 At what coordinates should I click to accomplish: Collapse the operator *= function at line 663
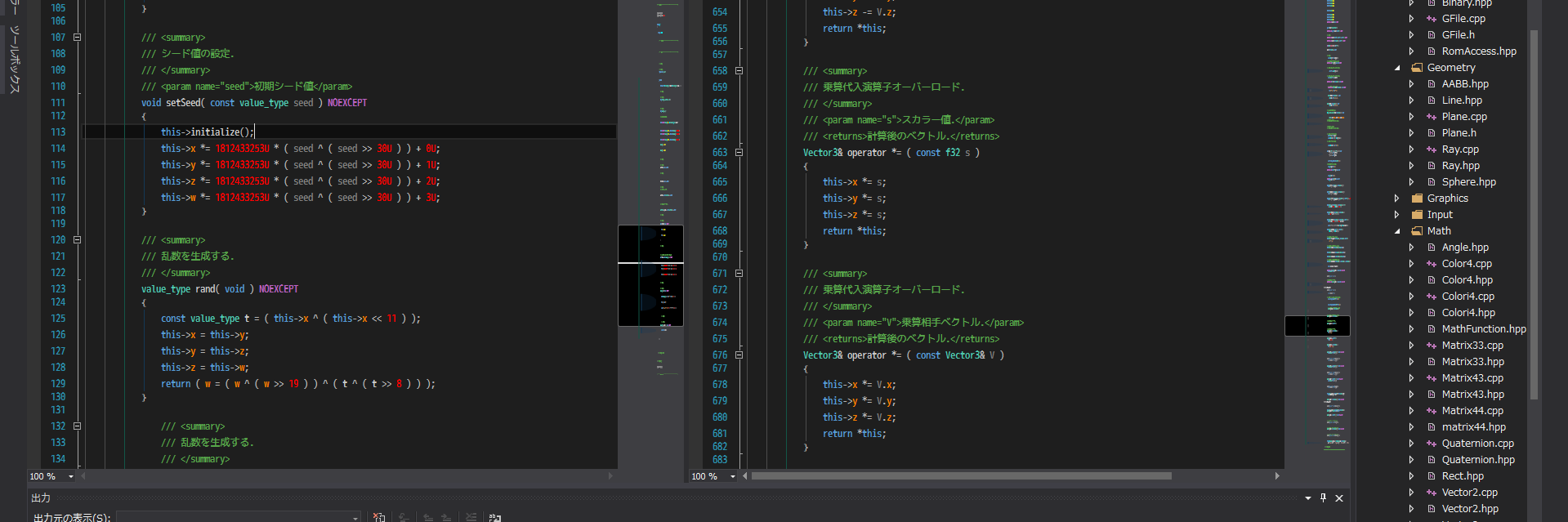(739, 153)
